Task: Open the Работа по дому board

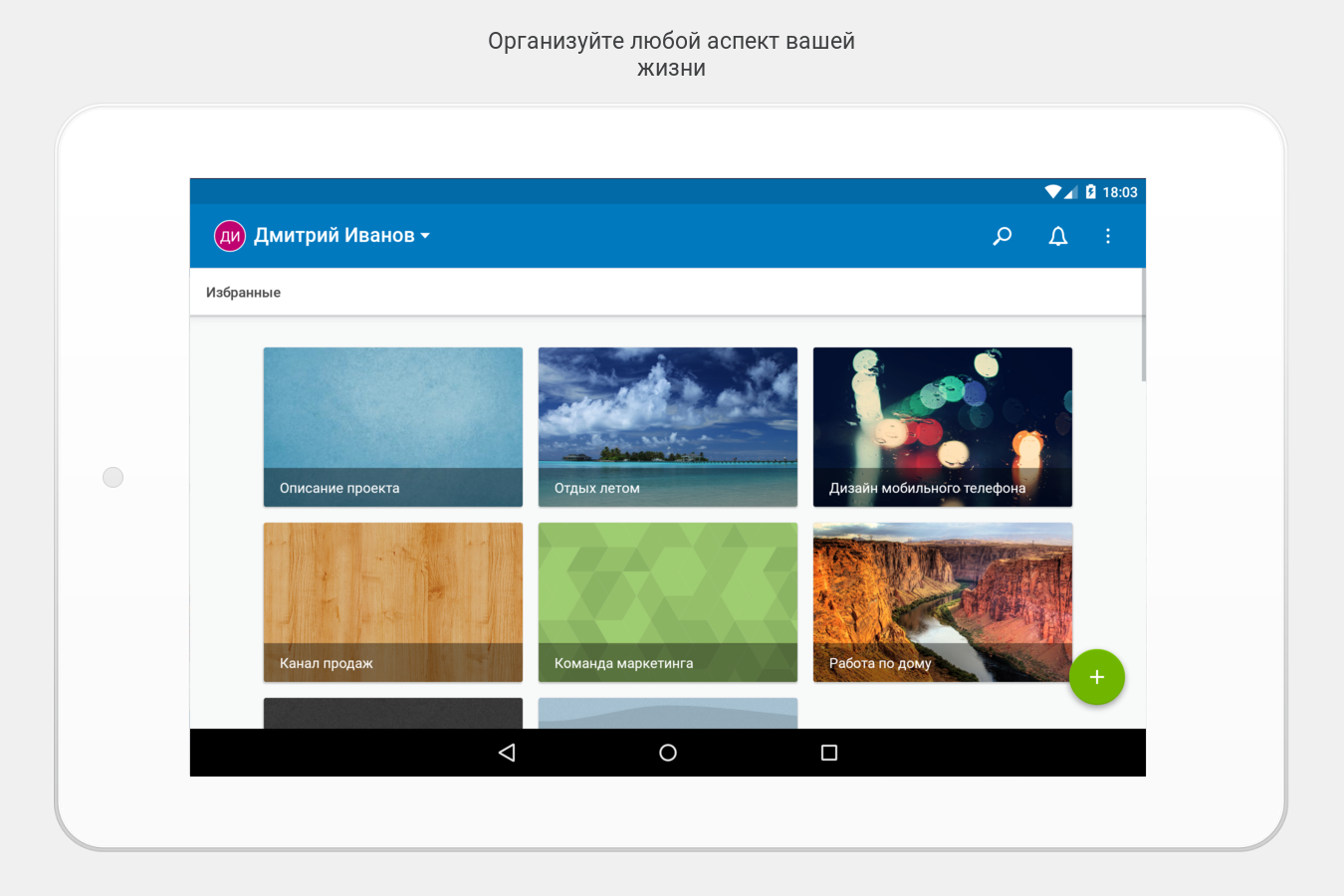Action: (943, 602)
